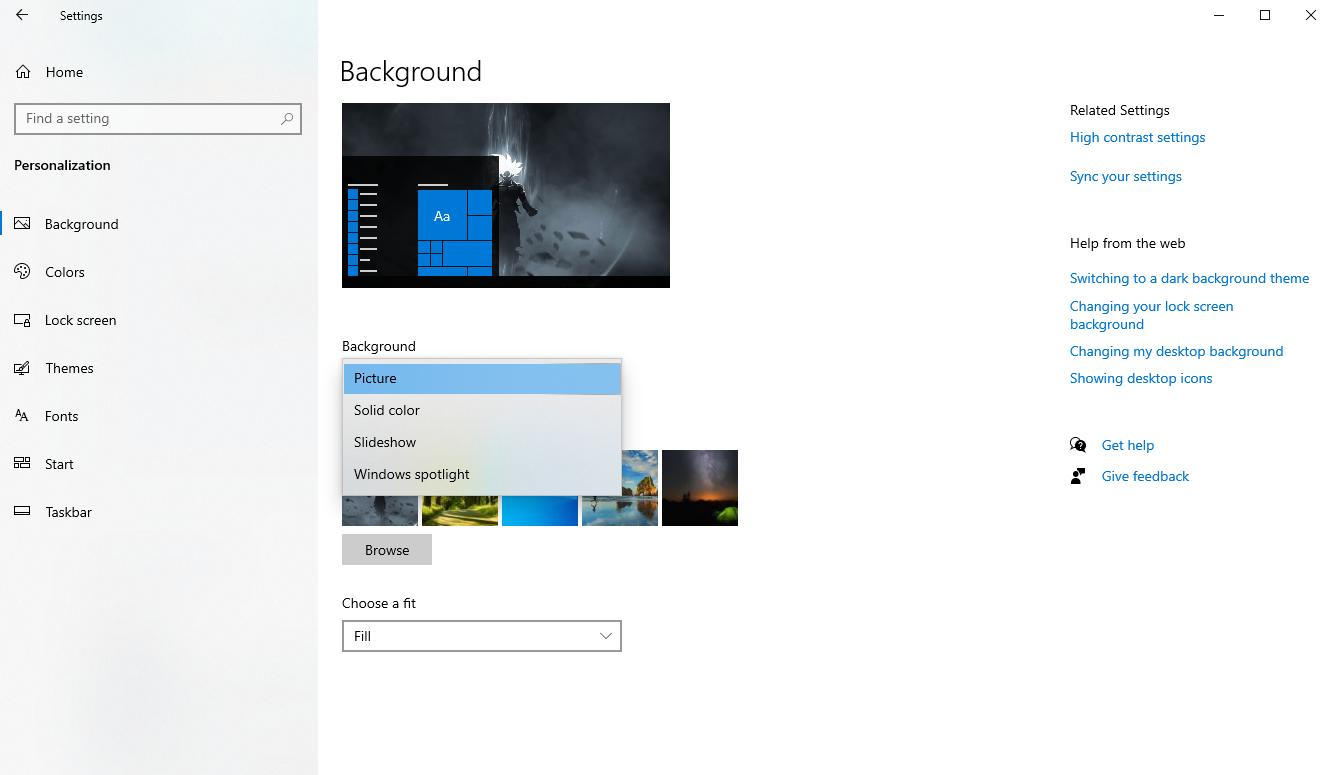Open Showing desktop icons link

1141,378
